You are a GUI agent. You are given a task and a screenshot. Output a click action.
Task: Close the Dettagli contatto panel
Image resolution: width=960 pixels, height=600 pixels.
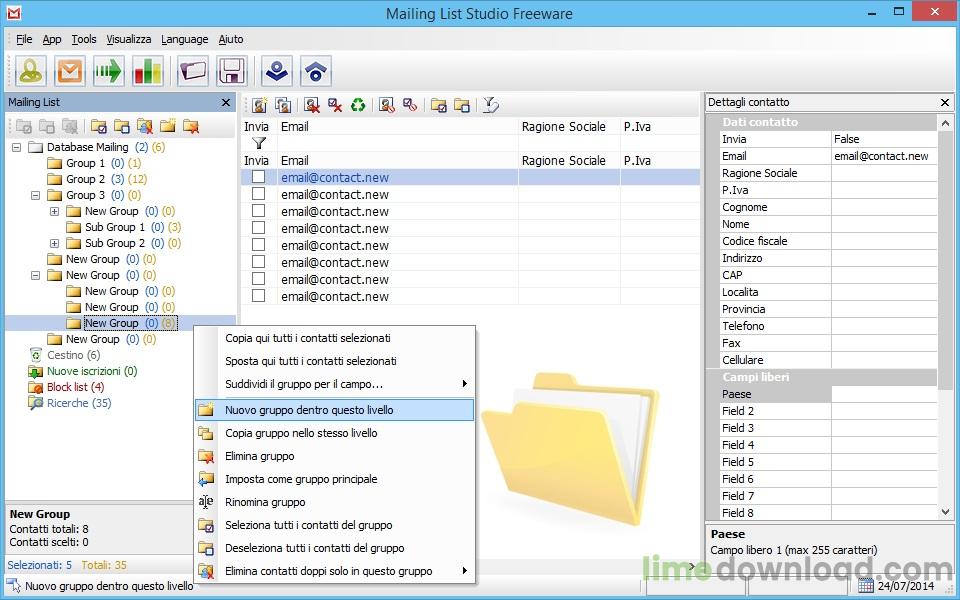[945, 102]
